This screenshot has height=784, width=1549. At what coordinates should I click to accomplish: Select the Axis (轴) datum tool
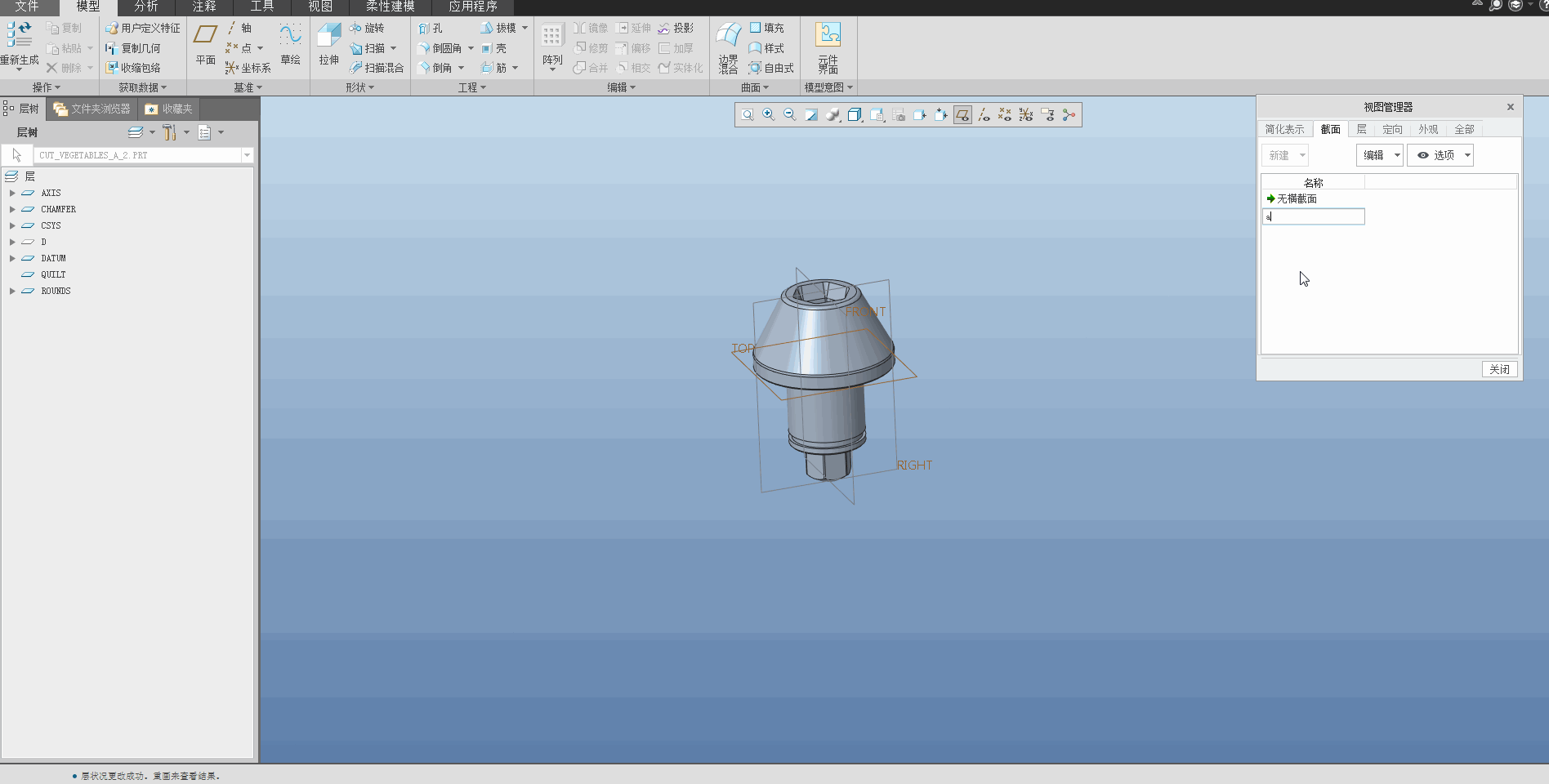tap(239, 28)
